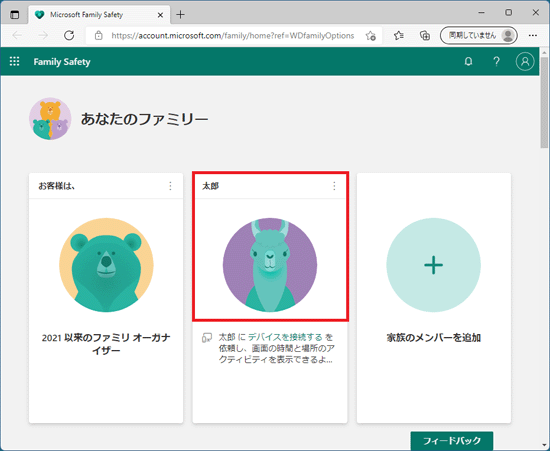Add this page to favorites
550x451 pixels.
(370, 35)
